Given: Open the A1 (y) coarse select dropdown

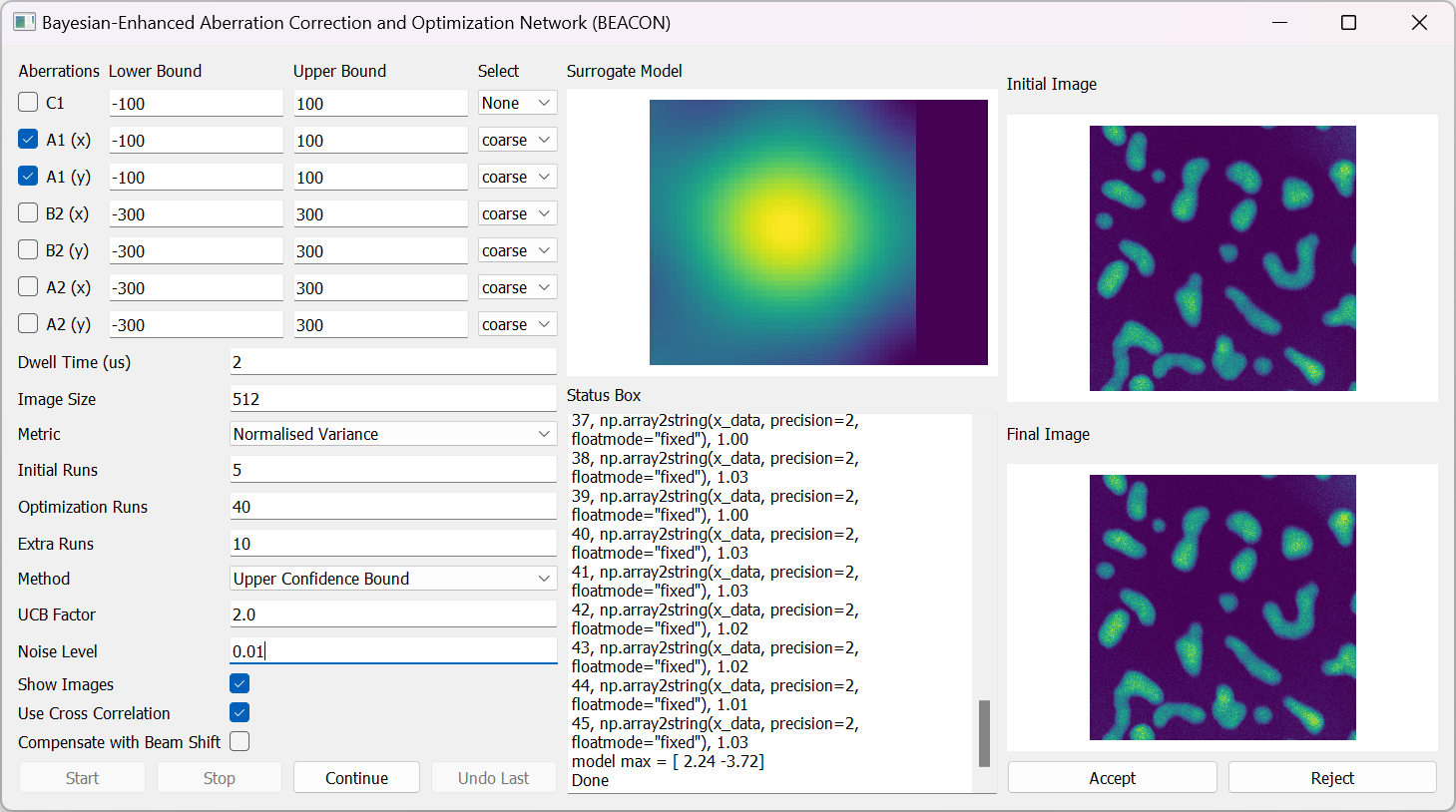Looking at the screenshot, I should [517, 177].
